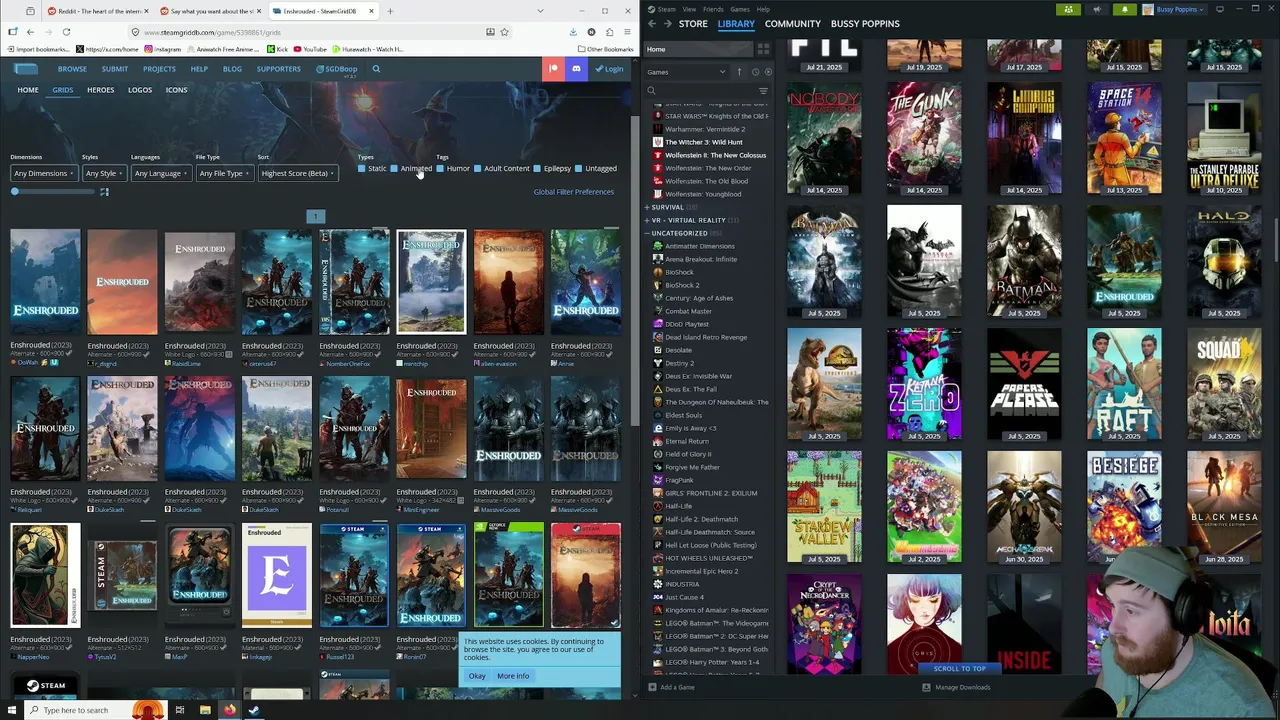Switch to the HEROES tab
Image resolution: width=1280 pixels, height=720 pixels.
(100, 90)
